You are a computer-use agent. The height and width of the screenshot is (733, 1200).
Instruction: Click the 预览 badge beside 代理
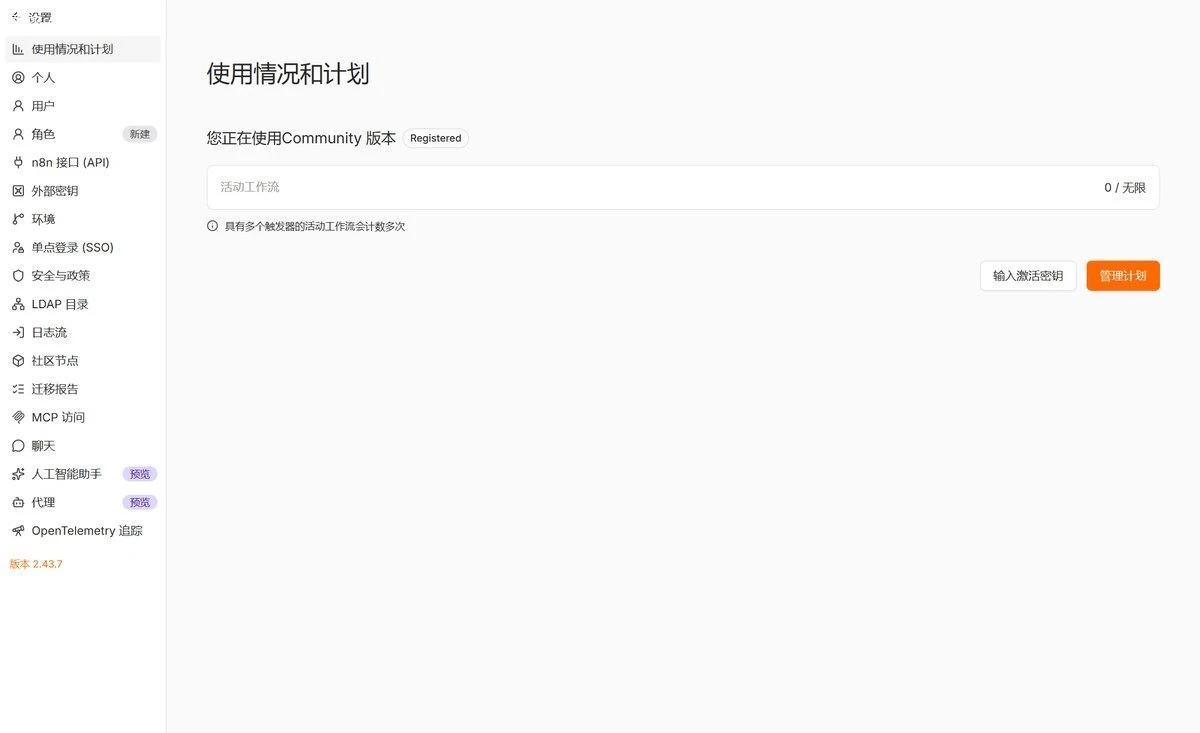coord(140,502)
